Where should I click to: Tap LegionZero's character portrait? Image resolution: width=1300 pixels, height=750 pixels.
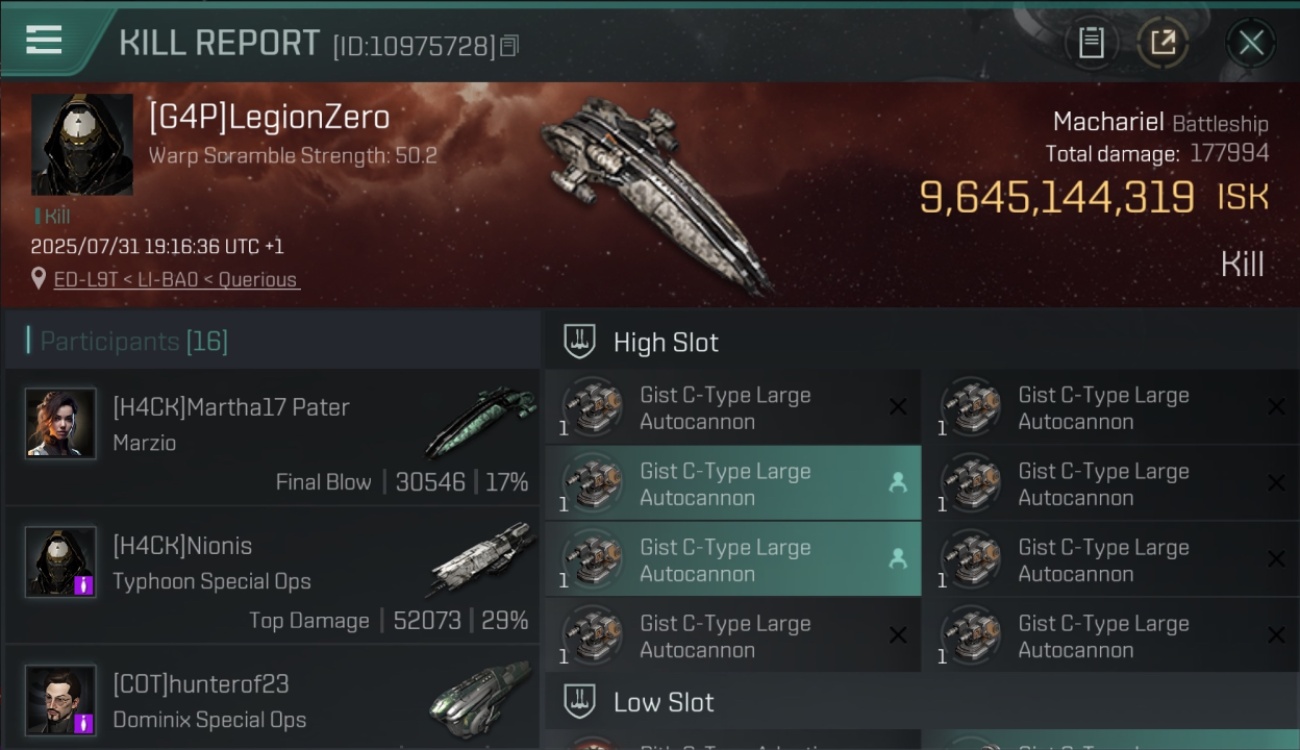pos(82,145)
